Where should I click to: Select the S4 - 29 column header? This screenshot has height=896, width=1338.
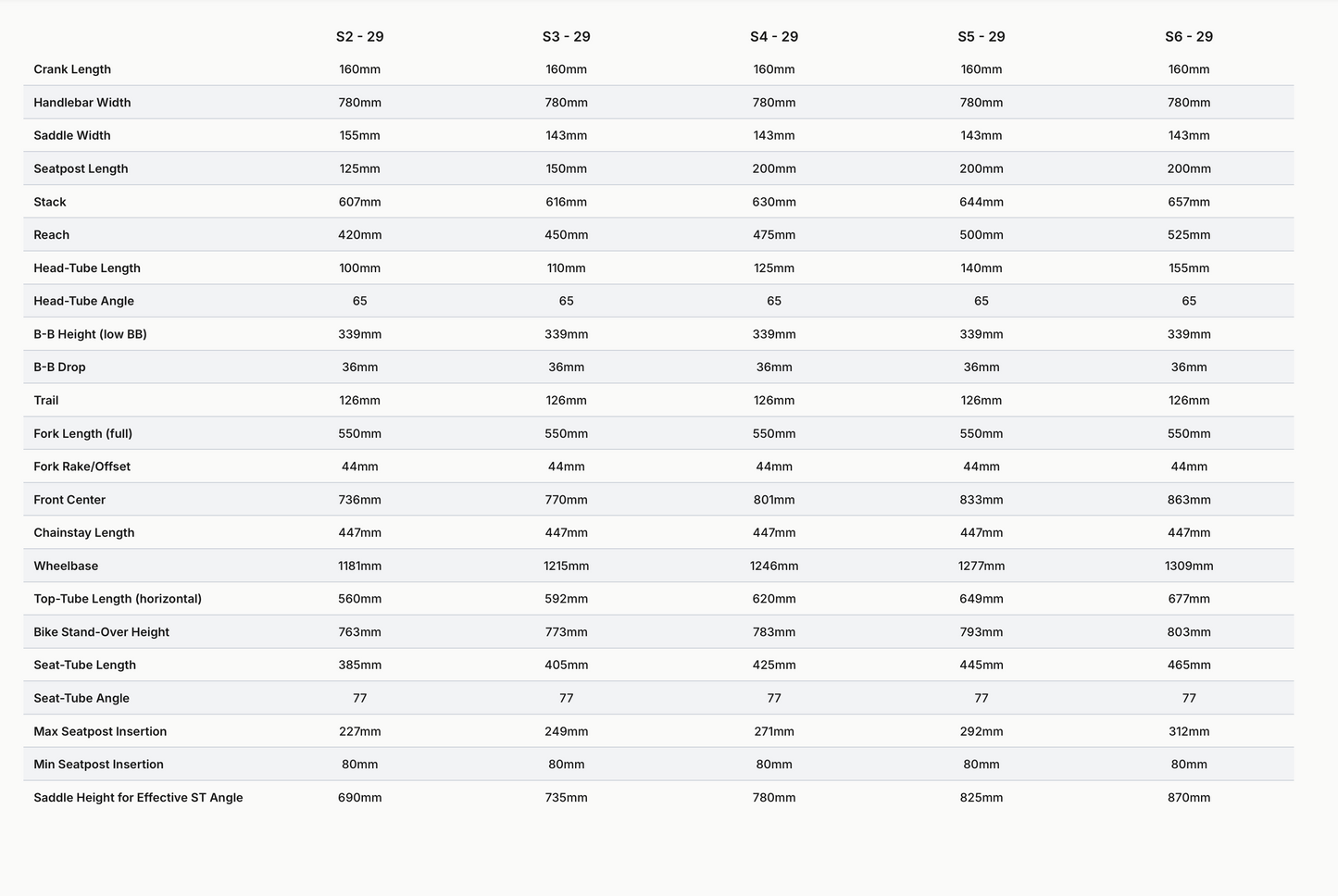pos(774,37)
